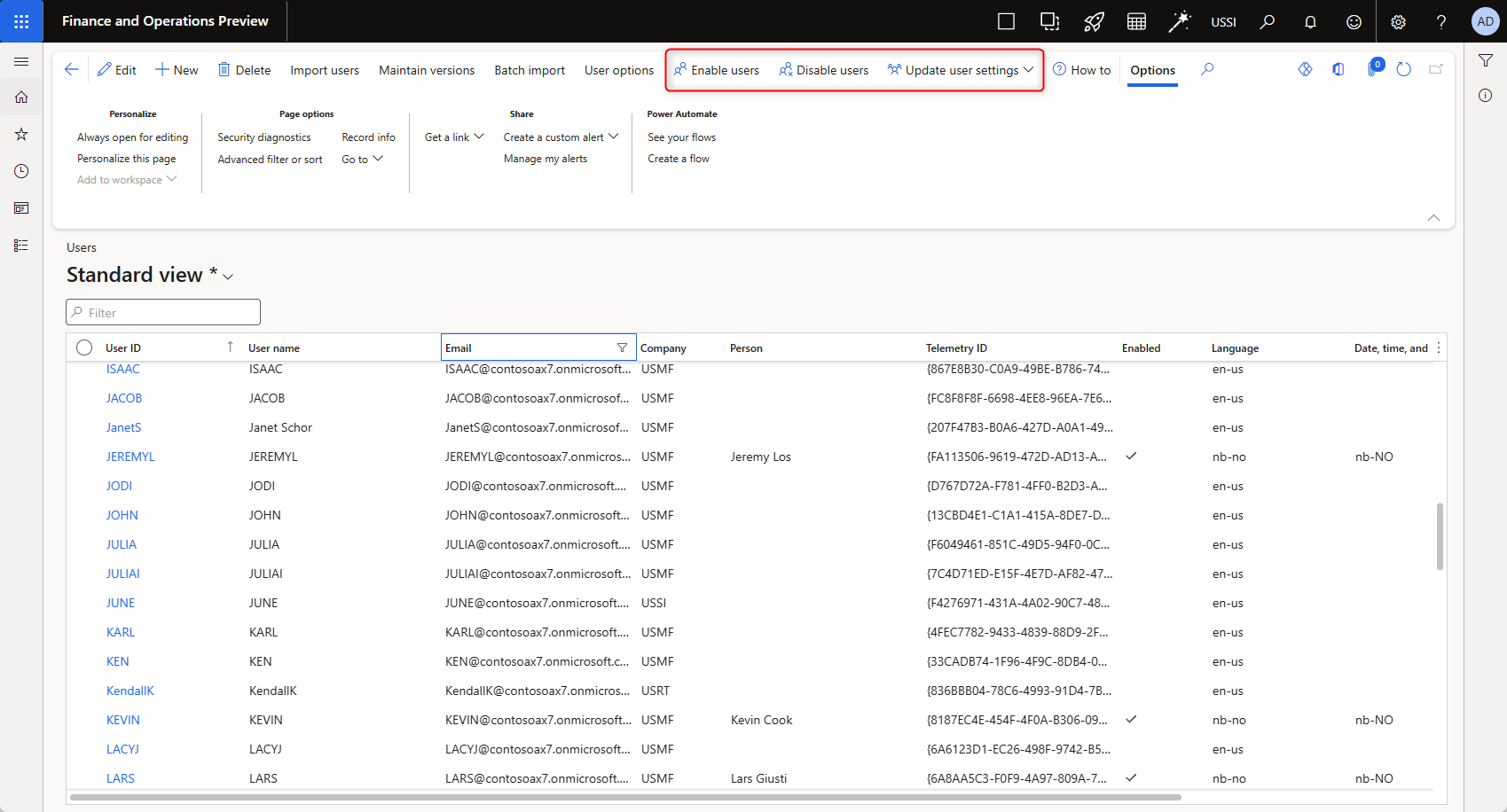Click the feedback smiley icon

click(x=1354, y=22)
